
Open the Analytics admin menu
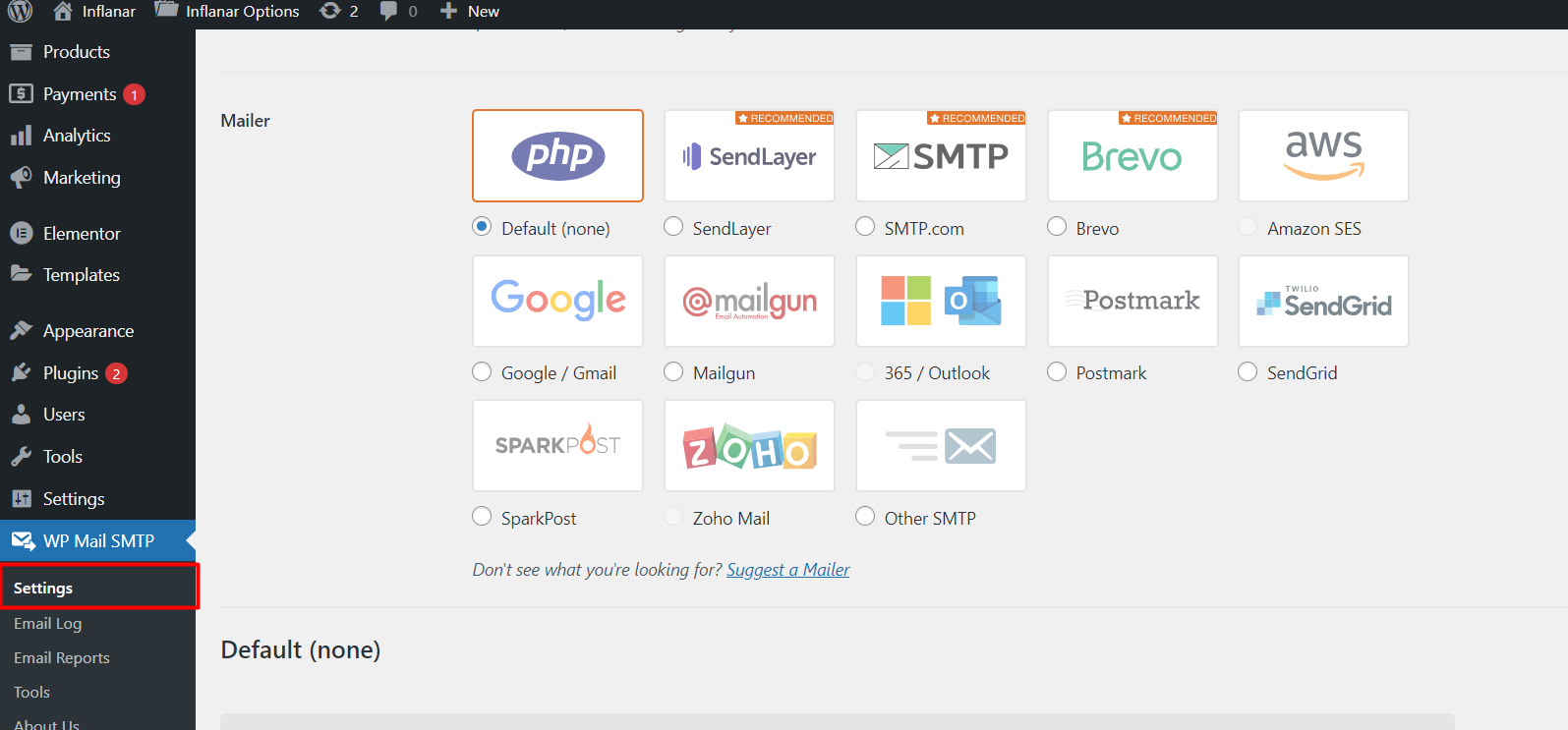(x=97, y=136)
